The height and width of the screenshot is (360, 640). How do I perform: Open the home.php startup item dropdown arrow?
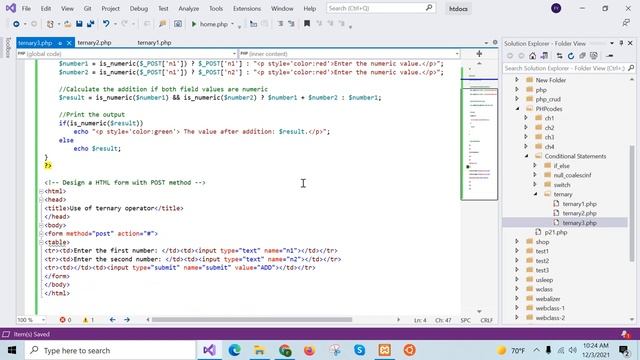point(233,24)
